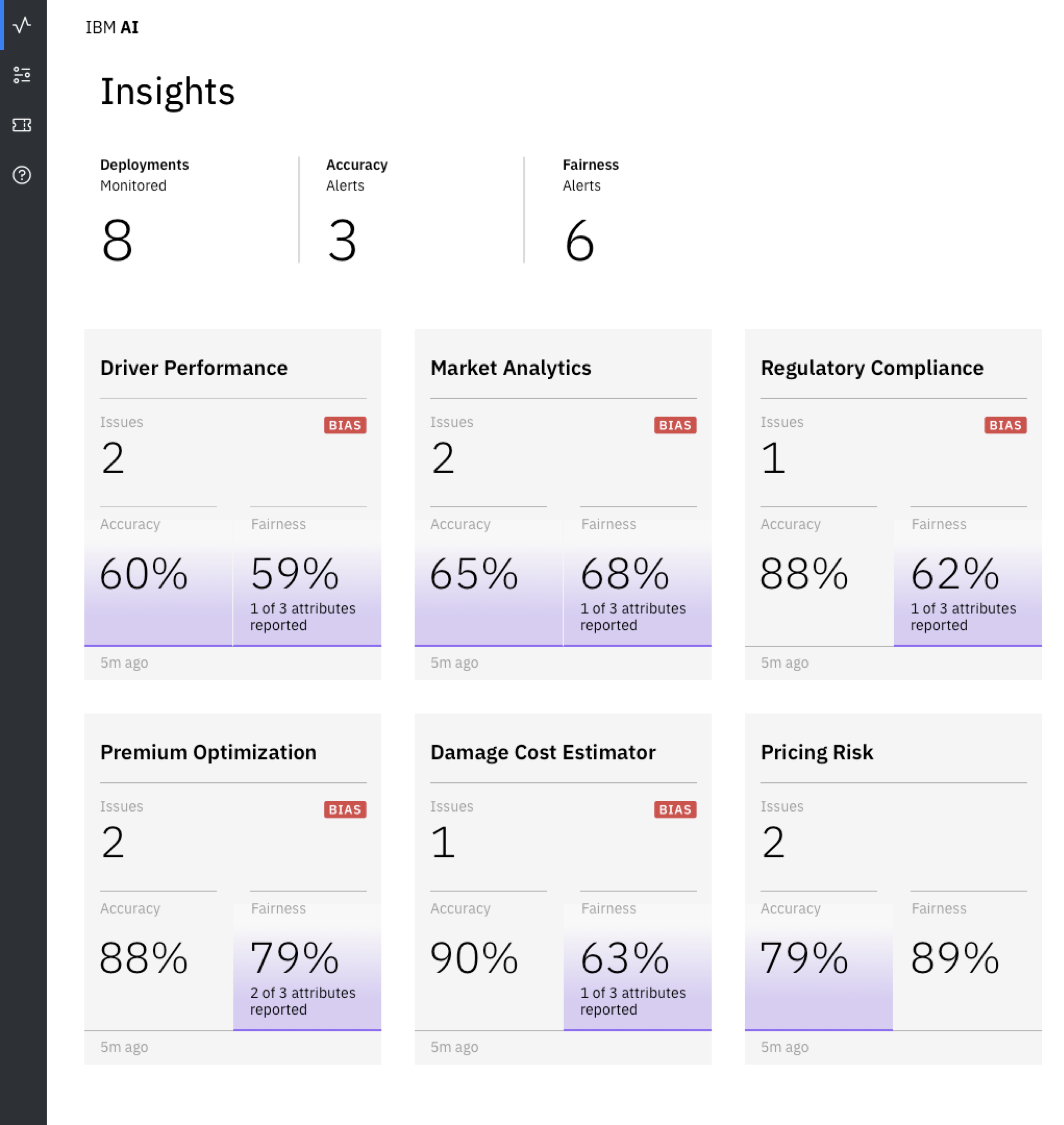Open the Market Analytics deployment card title
Screen dimensions: 1064x1125
(511, 368)
